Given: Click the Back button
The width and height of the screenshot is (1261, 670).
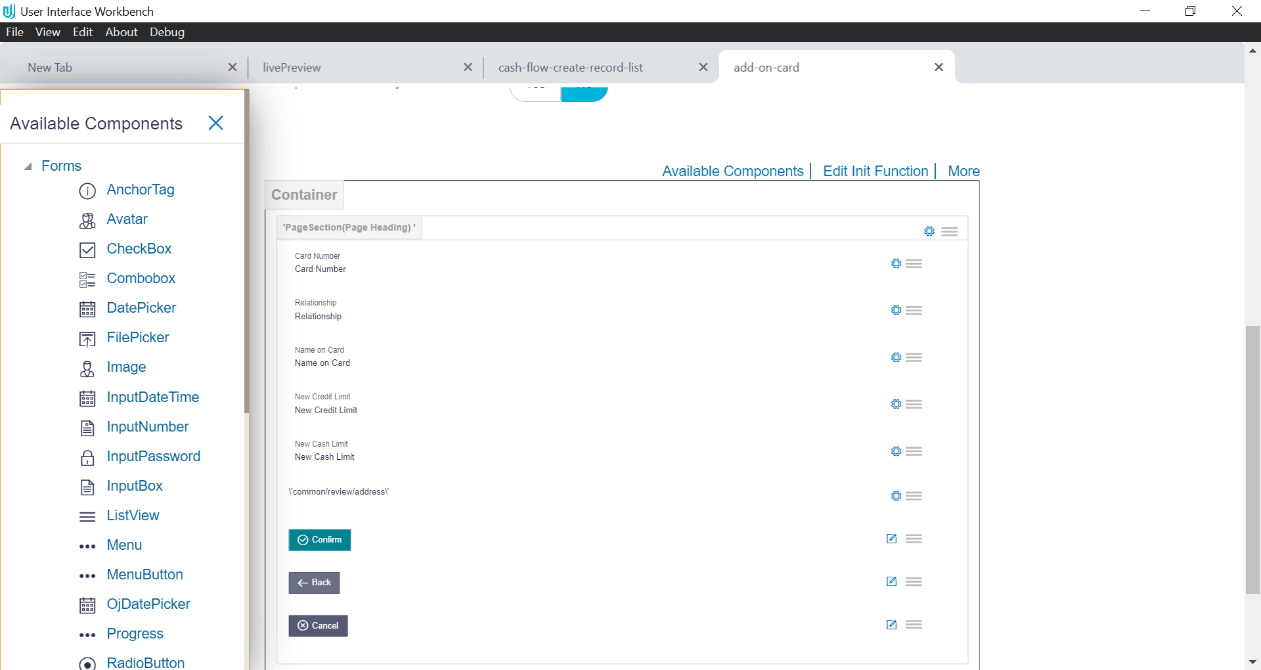Looking at the screenshot, I should coord(314,581).
